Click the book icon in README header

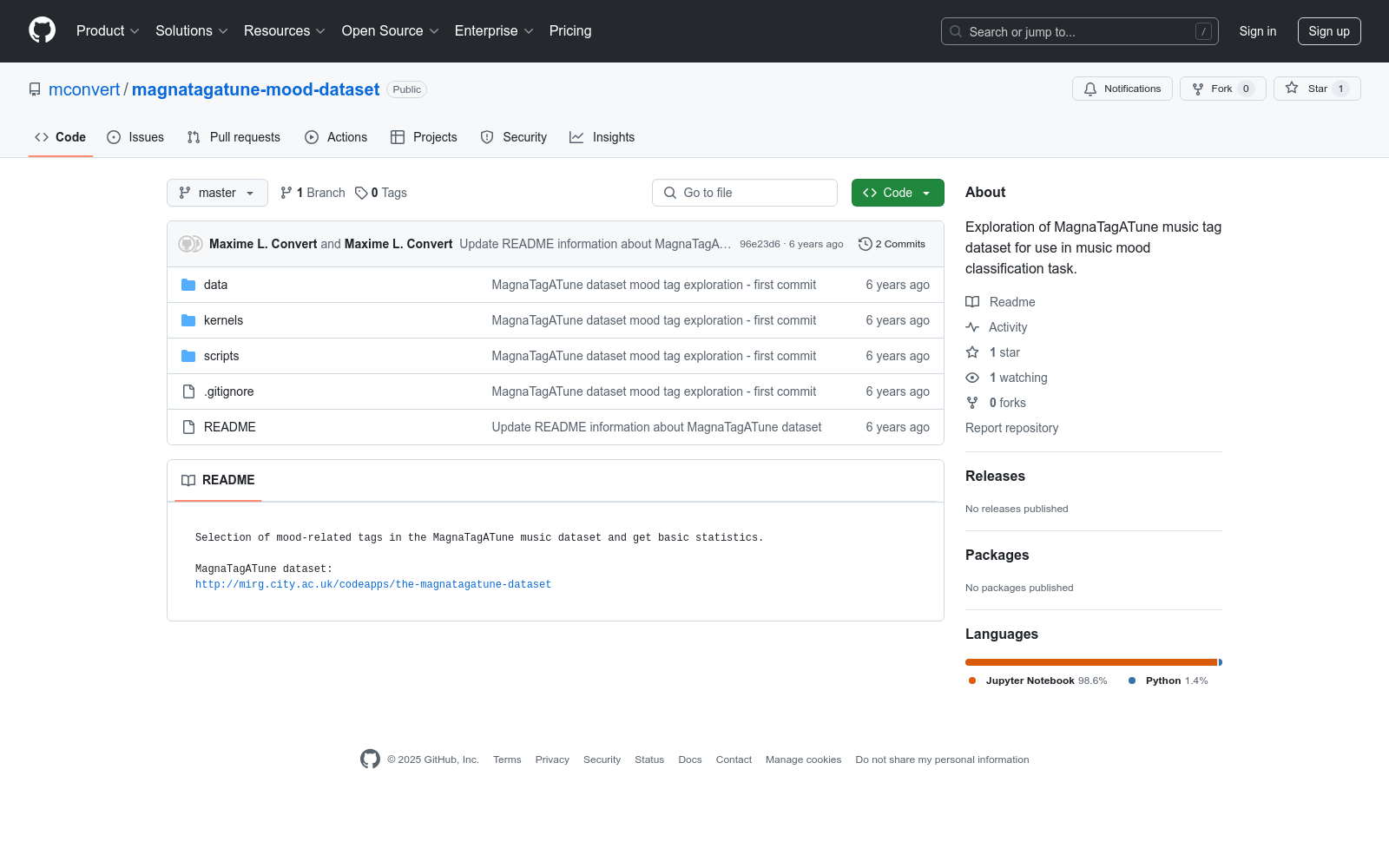(x=188, y=480)
